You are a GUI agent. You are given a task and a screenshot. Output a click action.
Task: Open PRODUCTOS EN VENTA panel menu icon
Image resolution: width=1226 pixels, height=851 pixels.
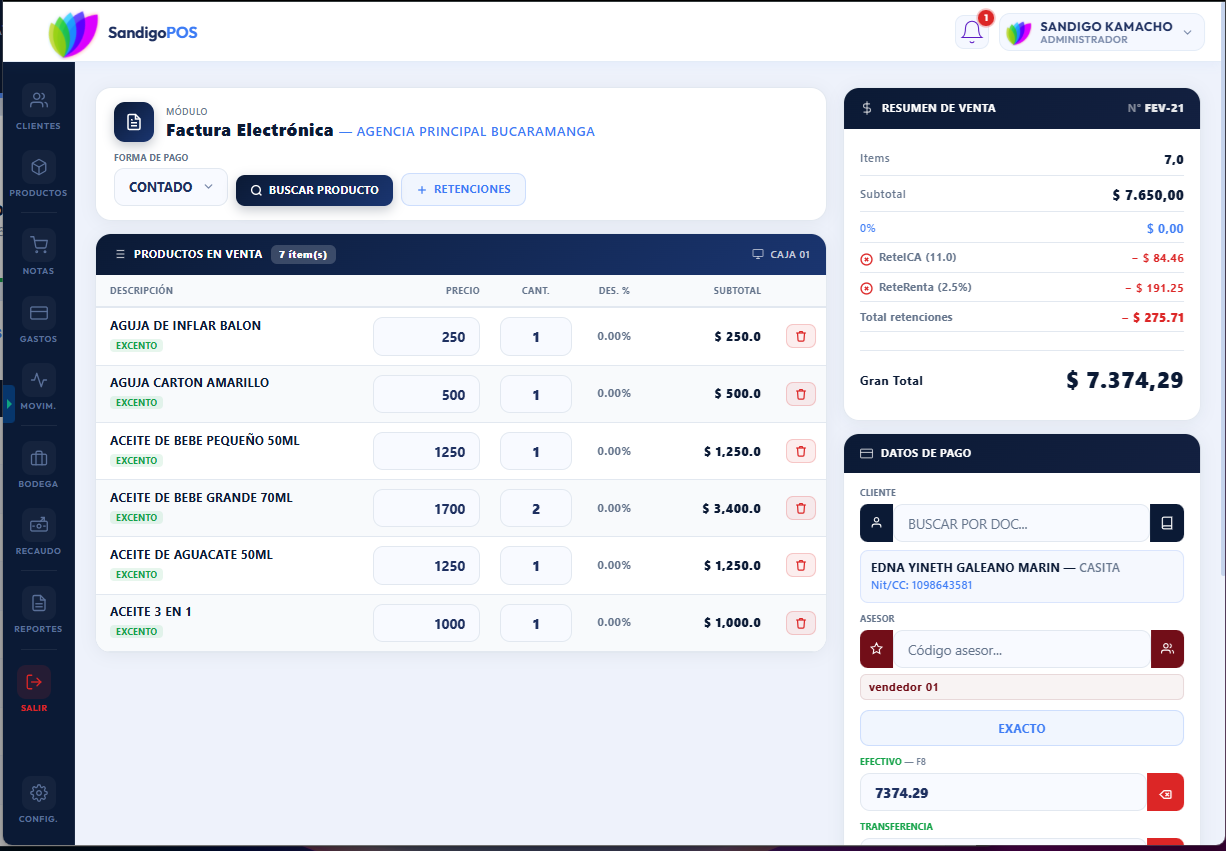pyautogui.click(x=118, y=254)
